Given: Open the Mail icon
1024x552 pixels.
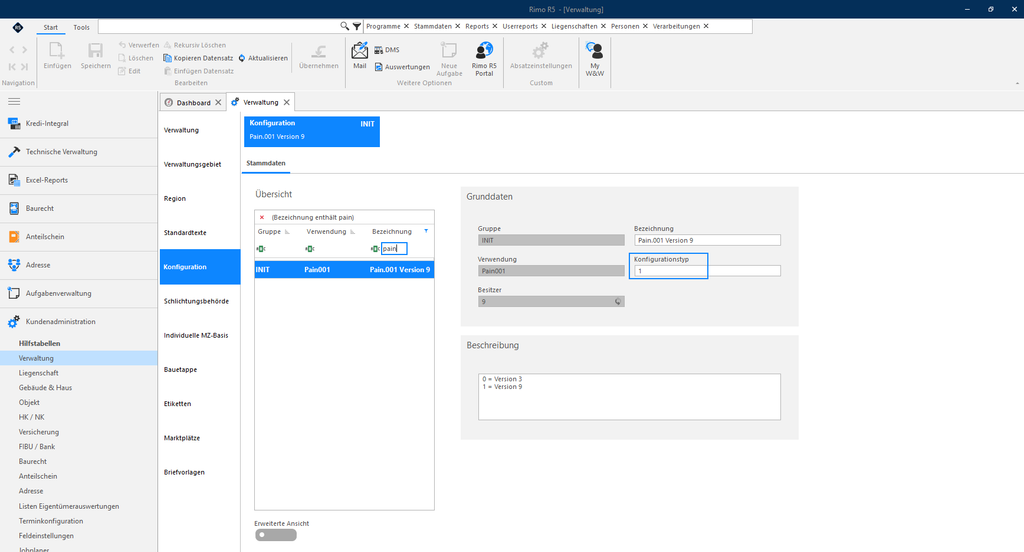Looking at the screenshot, I should (x=360, y=50).
